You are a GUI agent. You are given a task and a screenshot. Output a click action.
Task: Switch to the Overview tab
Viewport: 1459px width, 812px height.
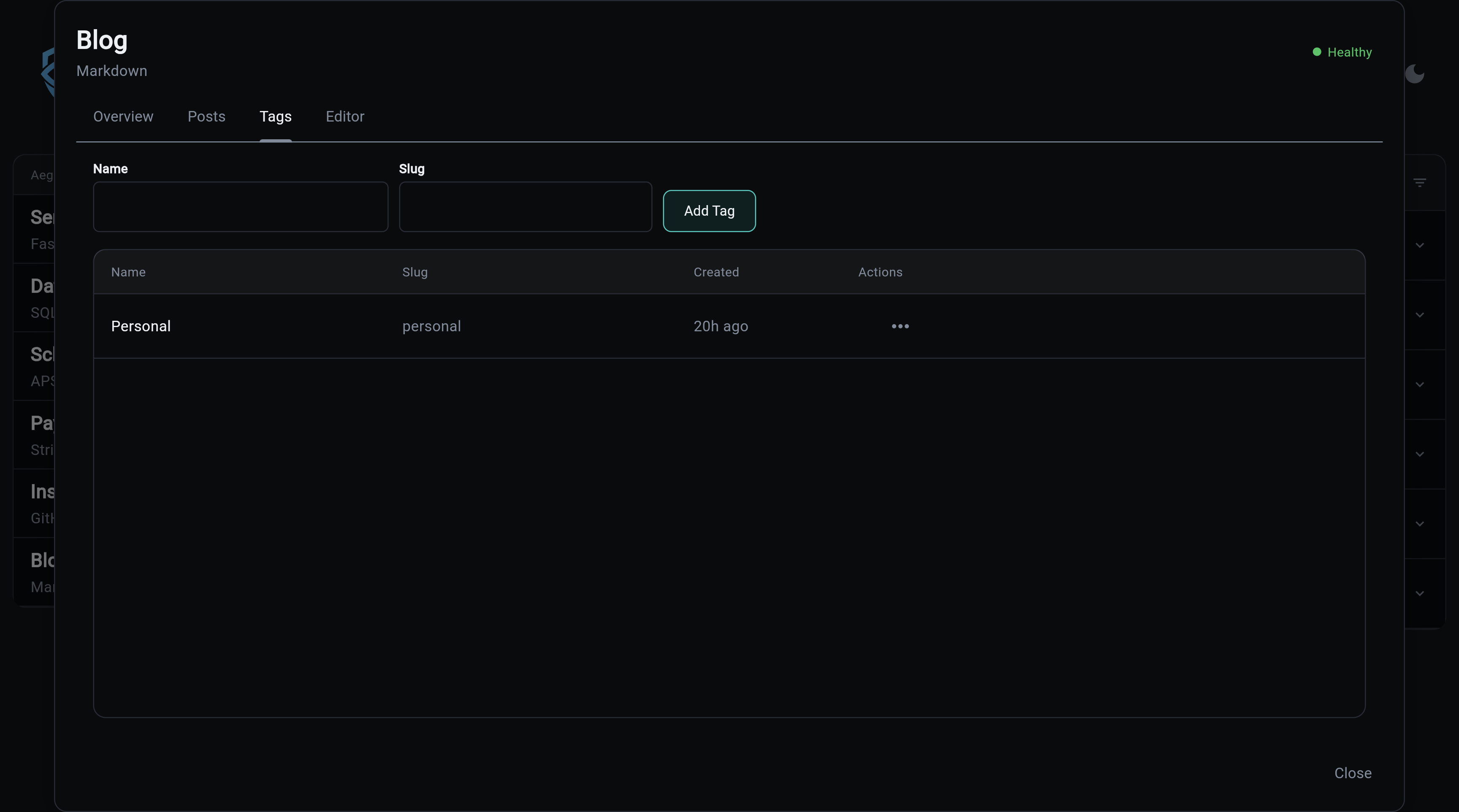[x=123, y=116]
